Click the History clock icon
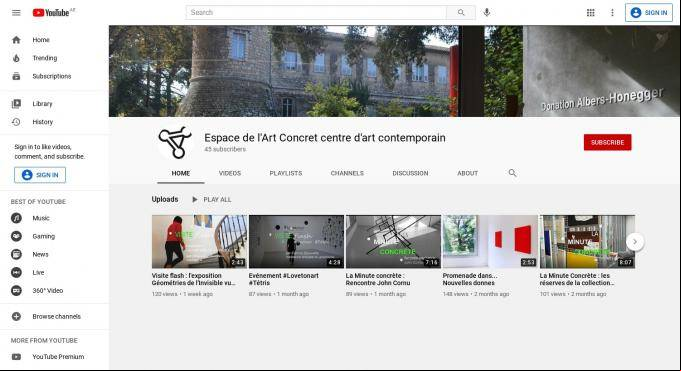681x371 pixels. [16, 122]
